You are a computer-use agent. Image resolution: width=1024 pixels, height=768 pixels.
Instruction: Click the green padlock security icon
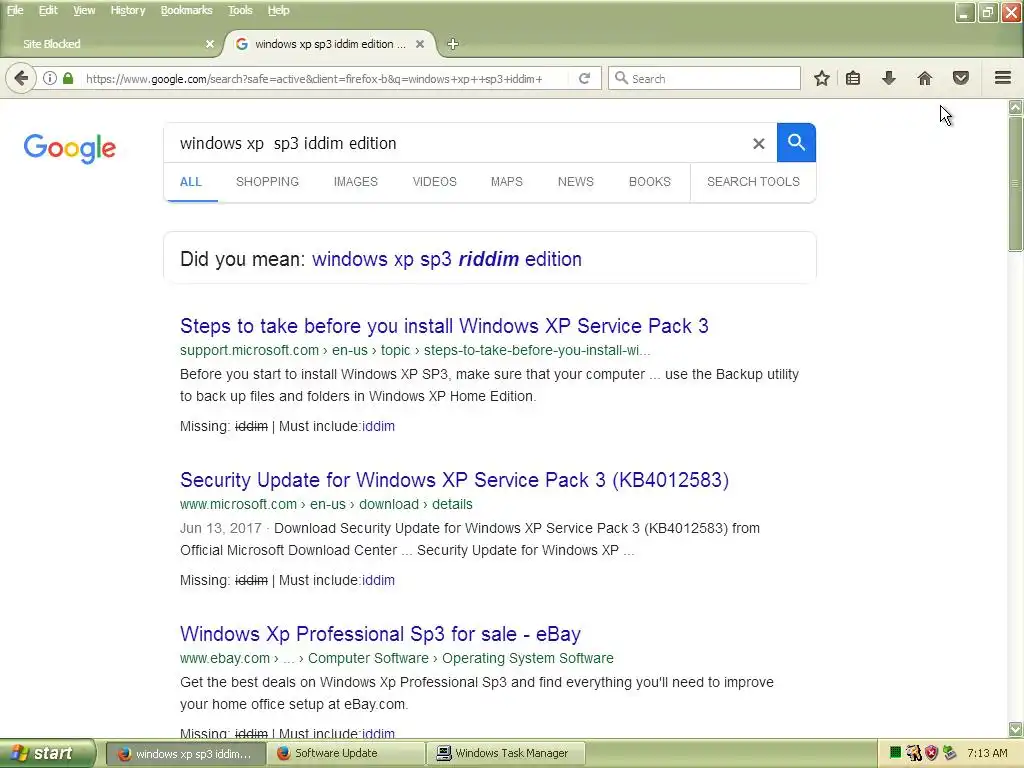68,78
